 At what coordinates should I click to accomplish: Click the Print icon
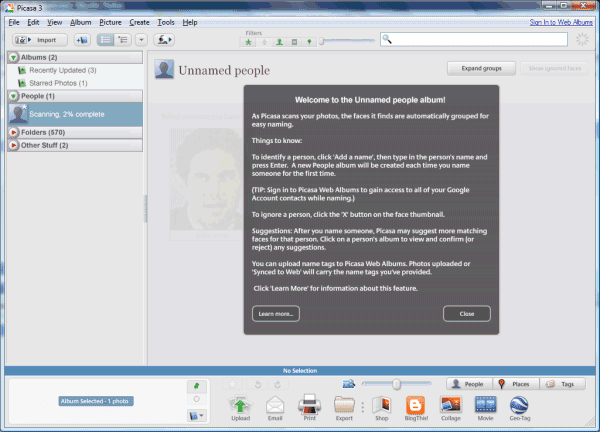pos(310,408)
